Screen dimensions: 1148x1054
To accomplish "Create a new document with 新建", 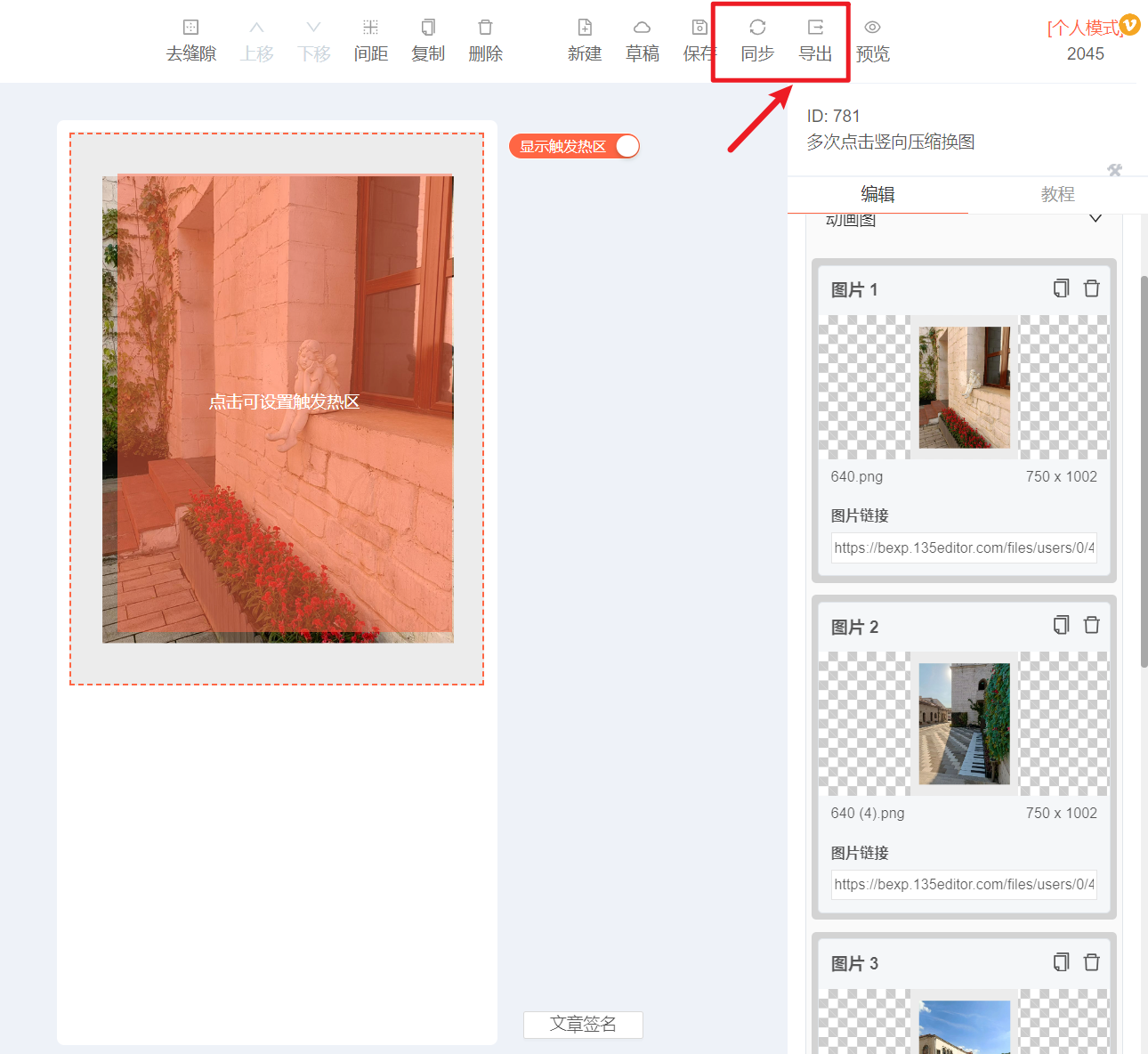I will (x=585, y=41).
